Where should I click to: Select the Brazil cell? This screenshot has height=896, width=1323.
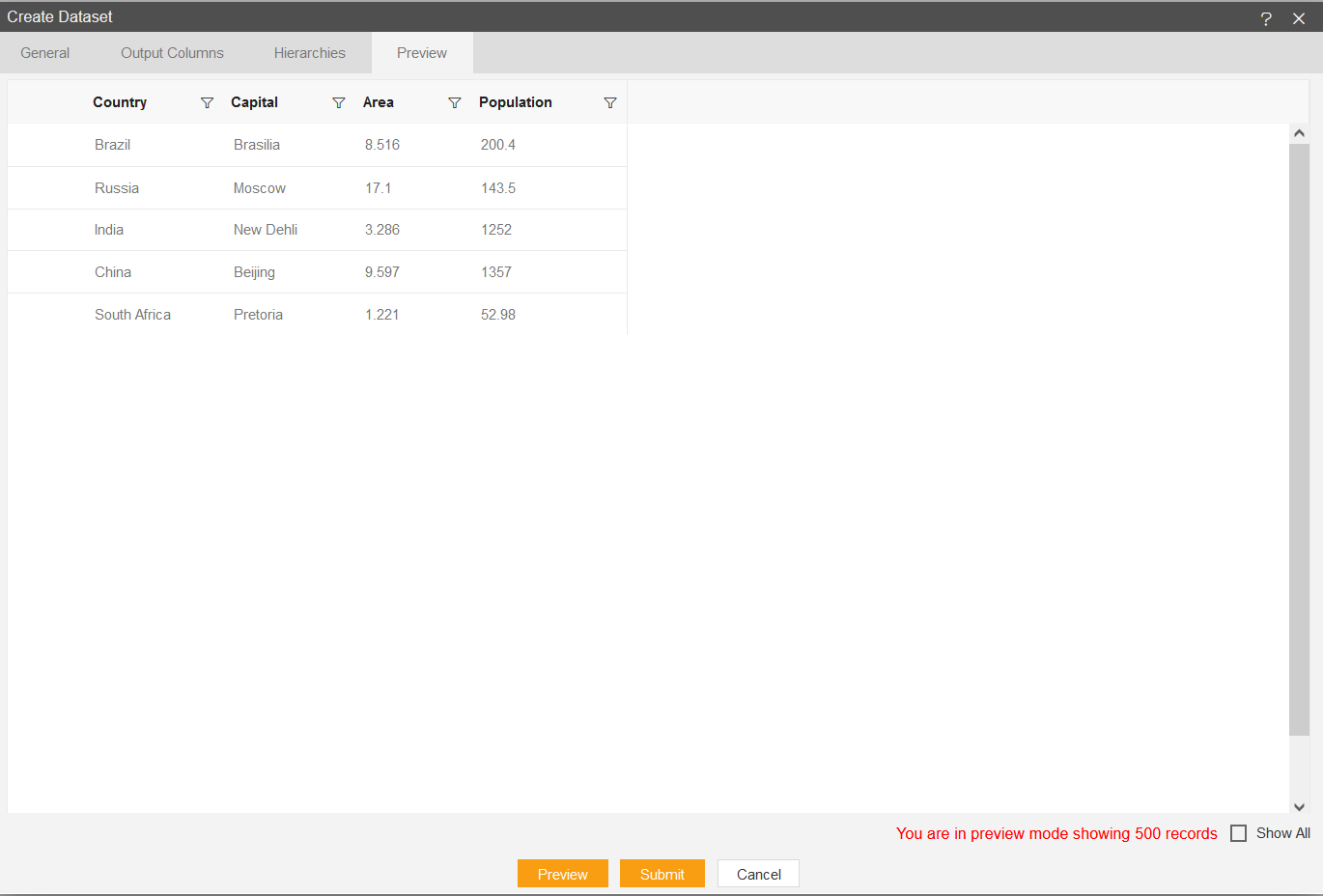(112, 145)
